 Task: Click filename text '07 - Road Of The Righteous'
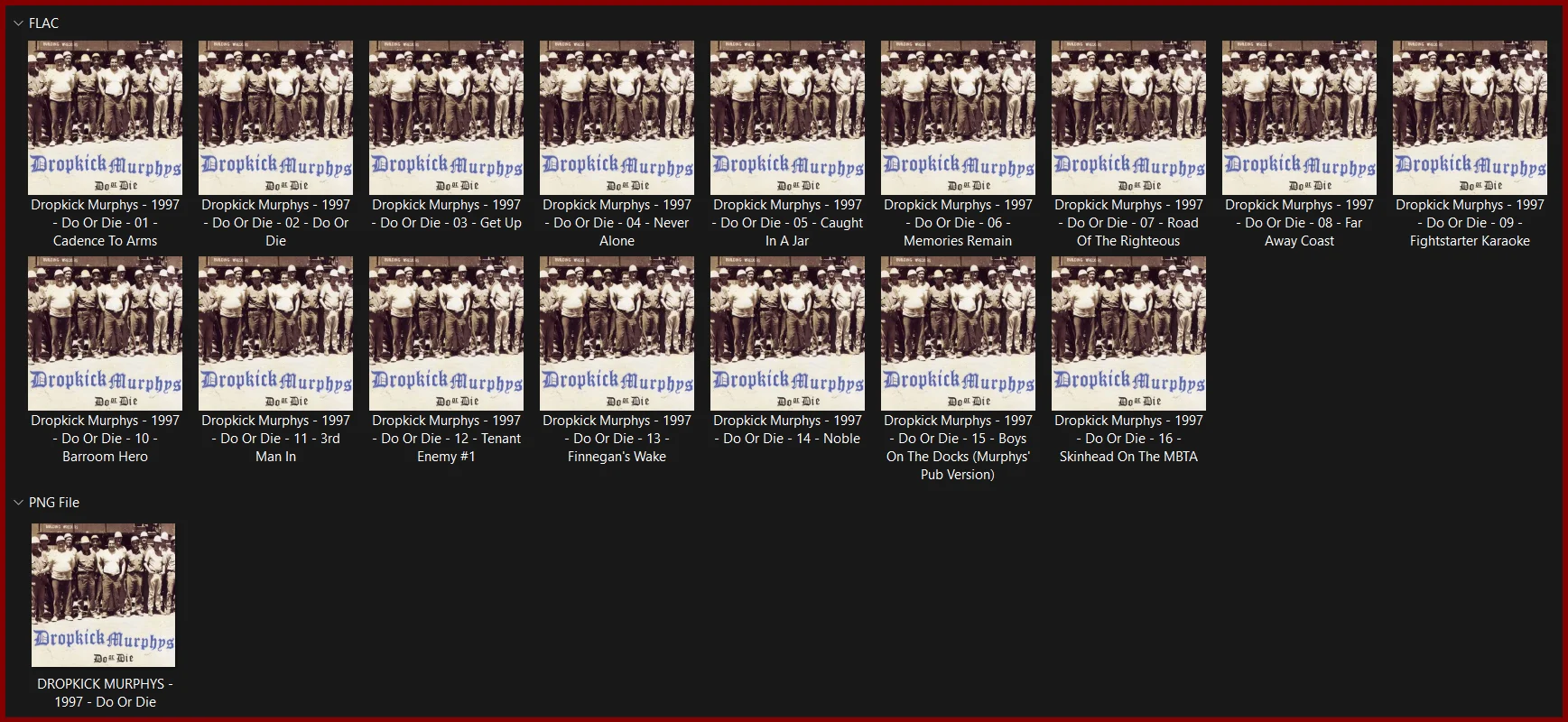[x=1128, y=223]
